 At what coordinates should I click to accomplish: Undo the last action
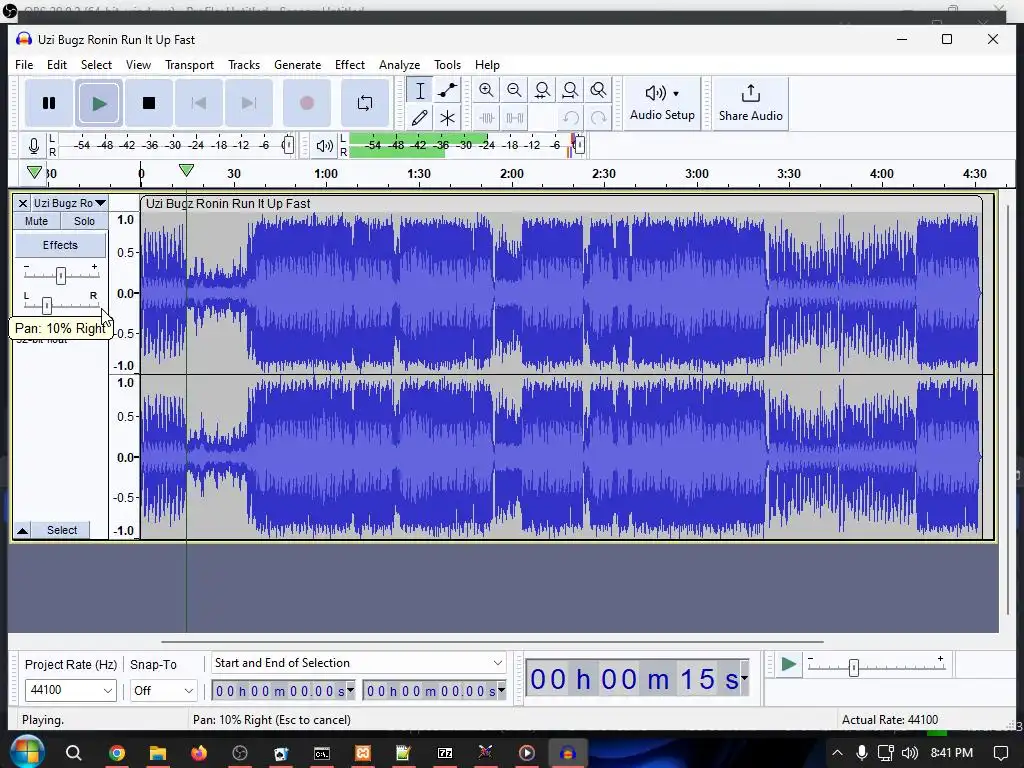click(x=570, y=118)
